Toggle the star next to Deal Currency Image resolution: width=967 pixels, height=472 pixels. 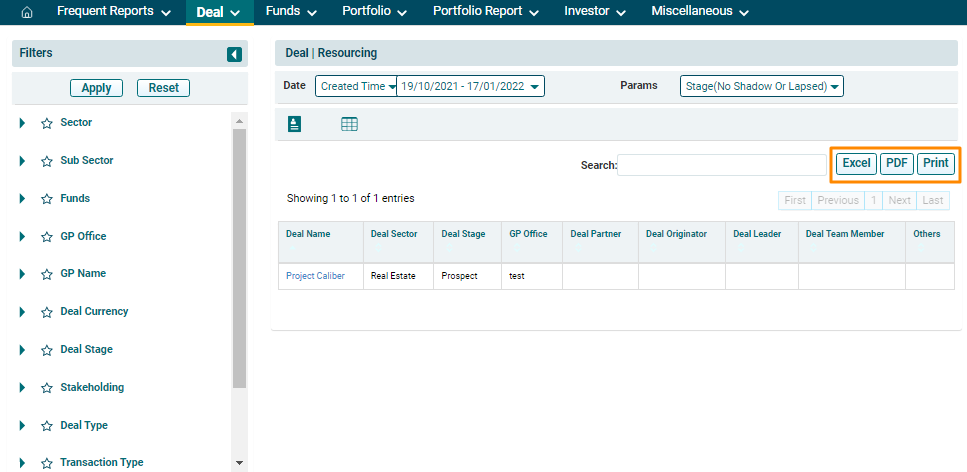tap(46, 312)
